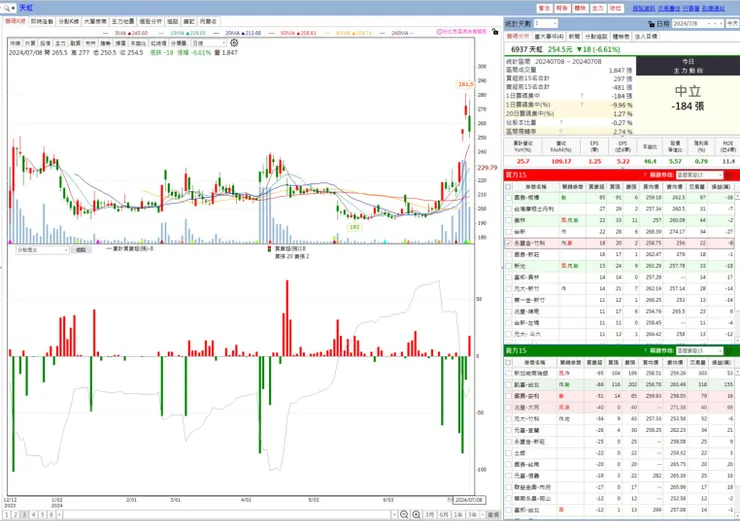Click the small arrow left of the zoom out icon
The image size is (740, 521).
point(394,515)
